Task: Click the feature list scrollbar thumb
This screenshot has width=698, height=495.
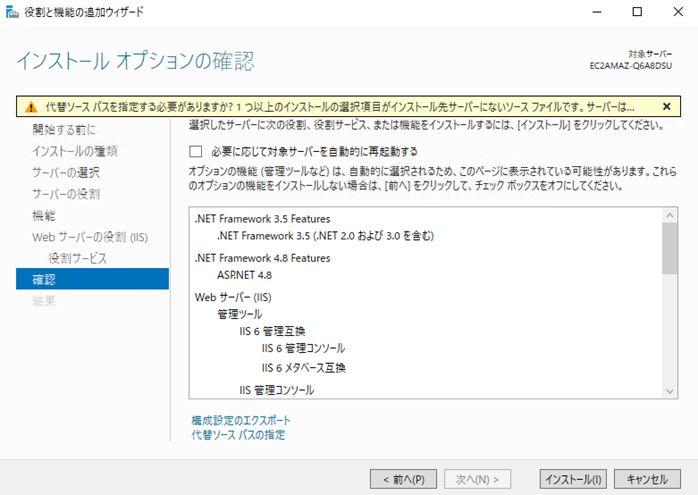Action: [x=670, y=248]
